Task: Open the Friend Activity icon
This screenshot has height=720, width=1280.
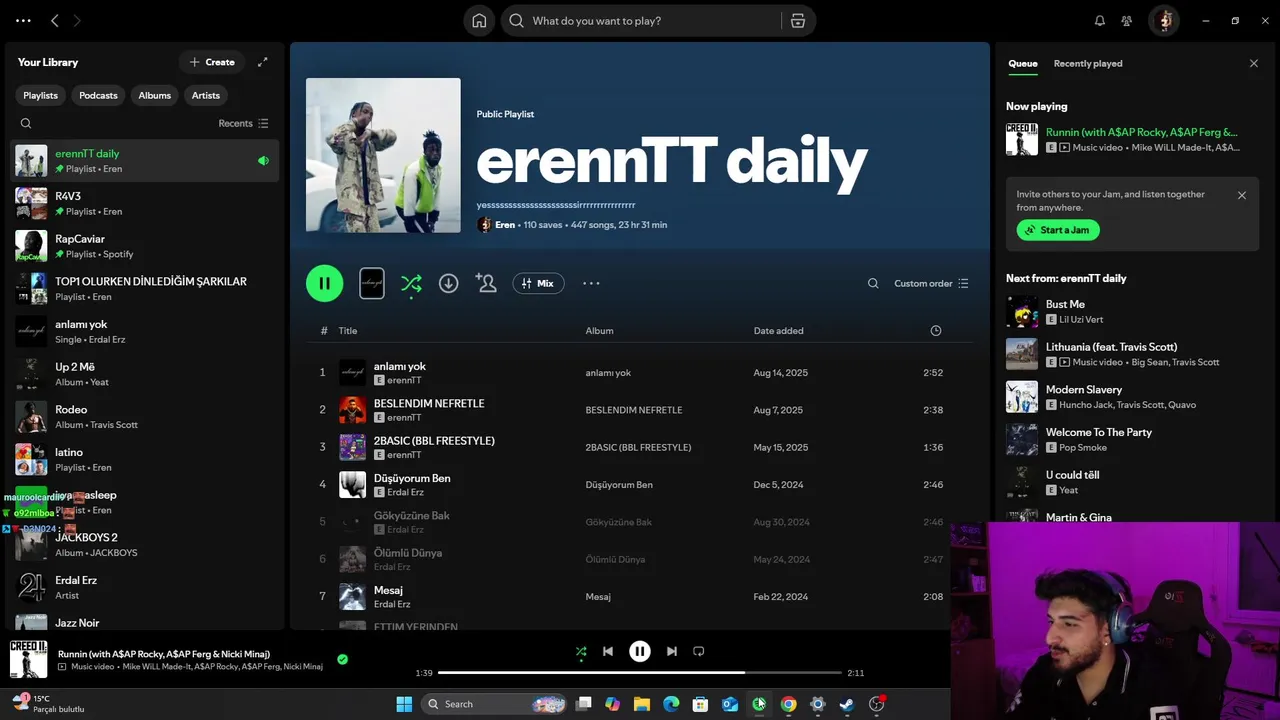Action: coord(1127,21)
